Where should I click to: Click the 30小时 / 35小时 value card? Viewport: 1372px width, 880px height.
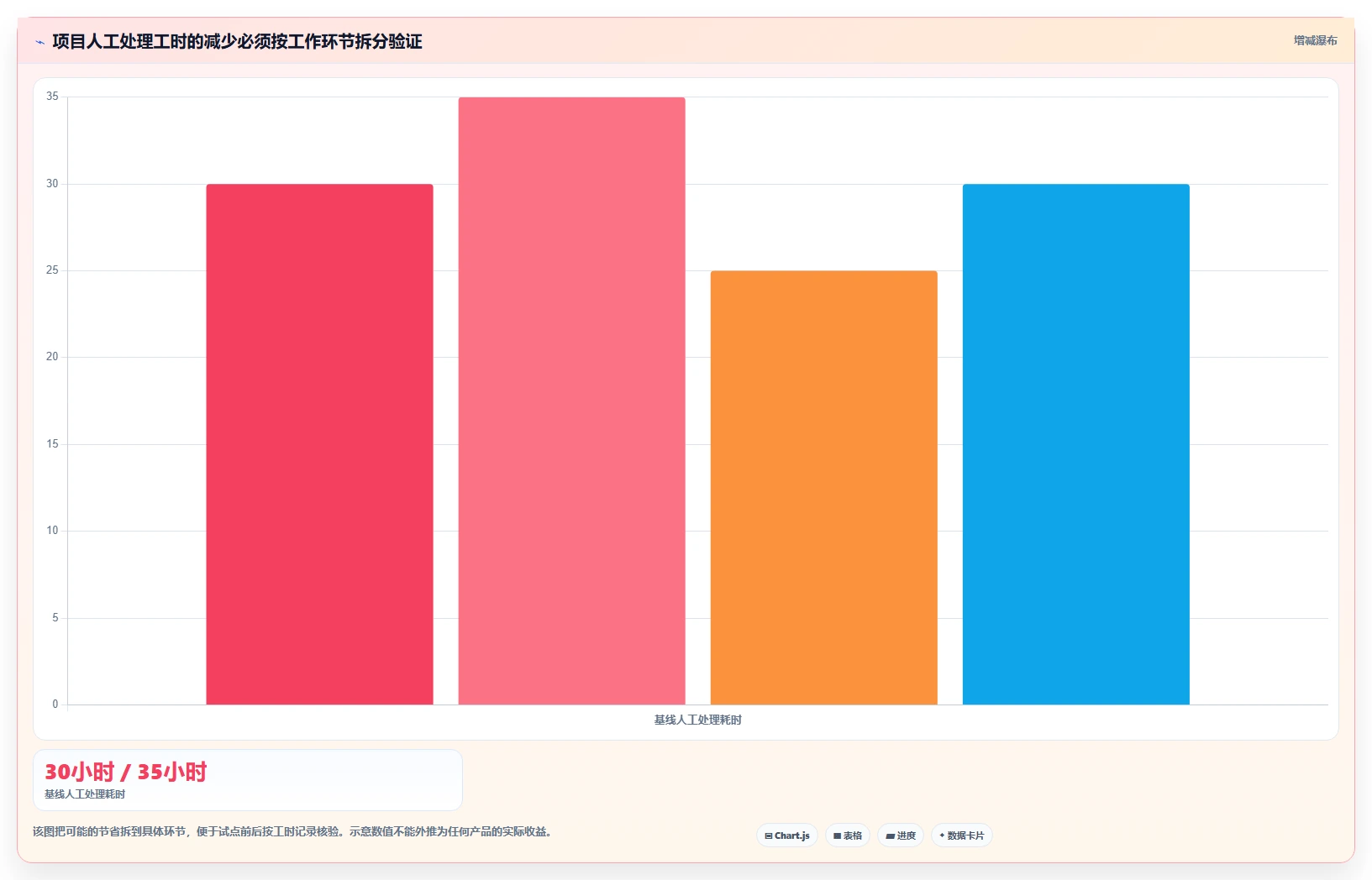(248, 780)
